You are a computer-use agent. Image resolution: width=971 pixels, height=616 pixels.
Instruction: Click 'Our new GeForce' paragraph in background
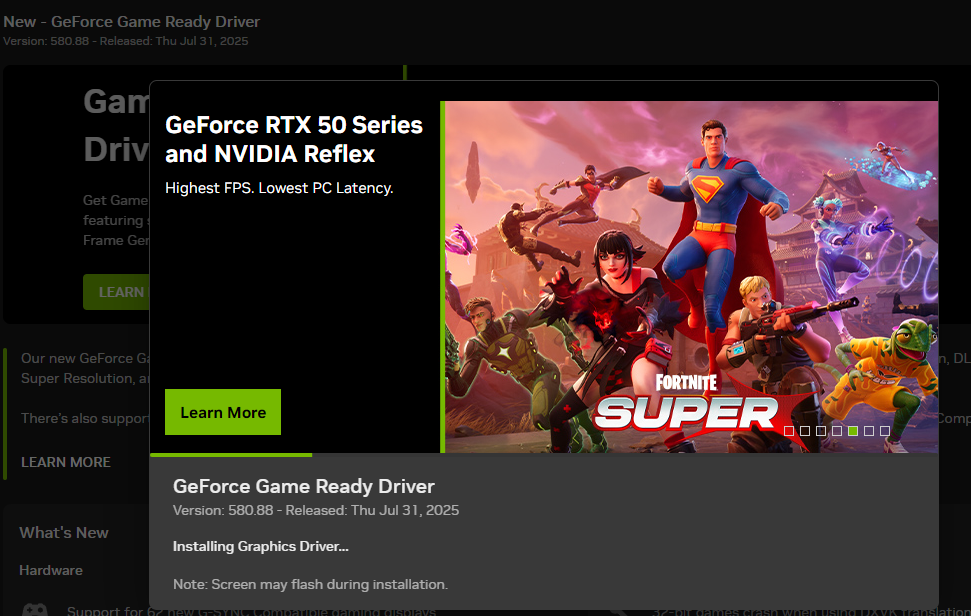pyautogui.click(x=85, y=368)
